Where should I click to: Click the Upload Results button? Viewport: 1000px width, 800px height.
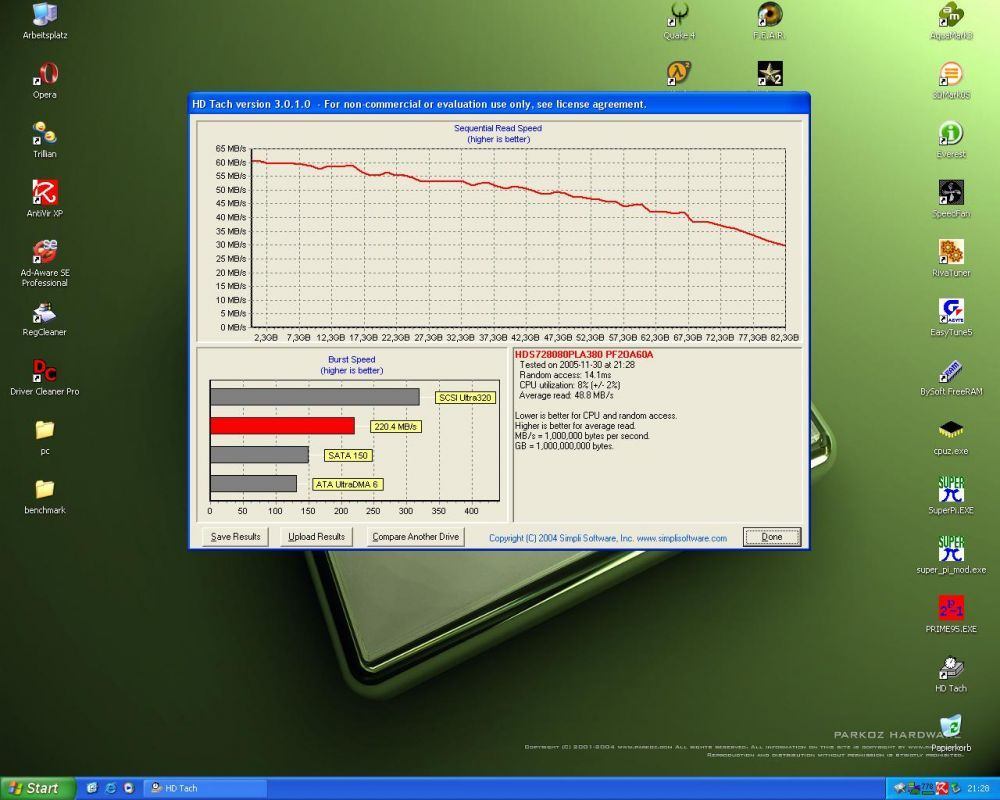pos(316,537)
